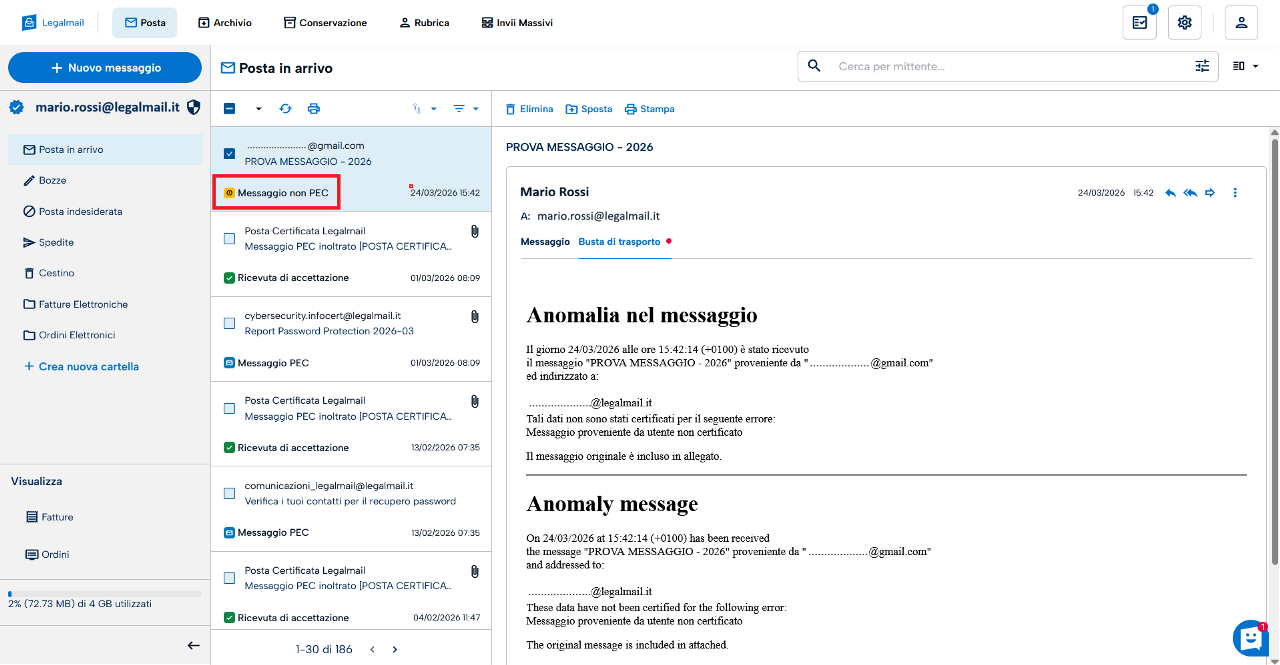This screenshot has height=665, width=1280.
Task: Click the refresh icon in the message list toolbar
Action: (x=285, y=109)
